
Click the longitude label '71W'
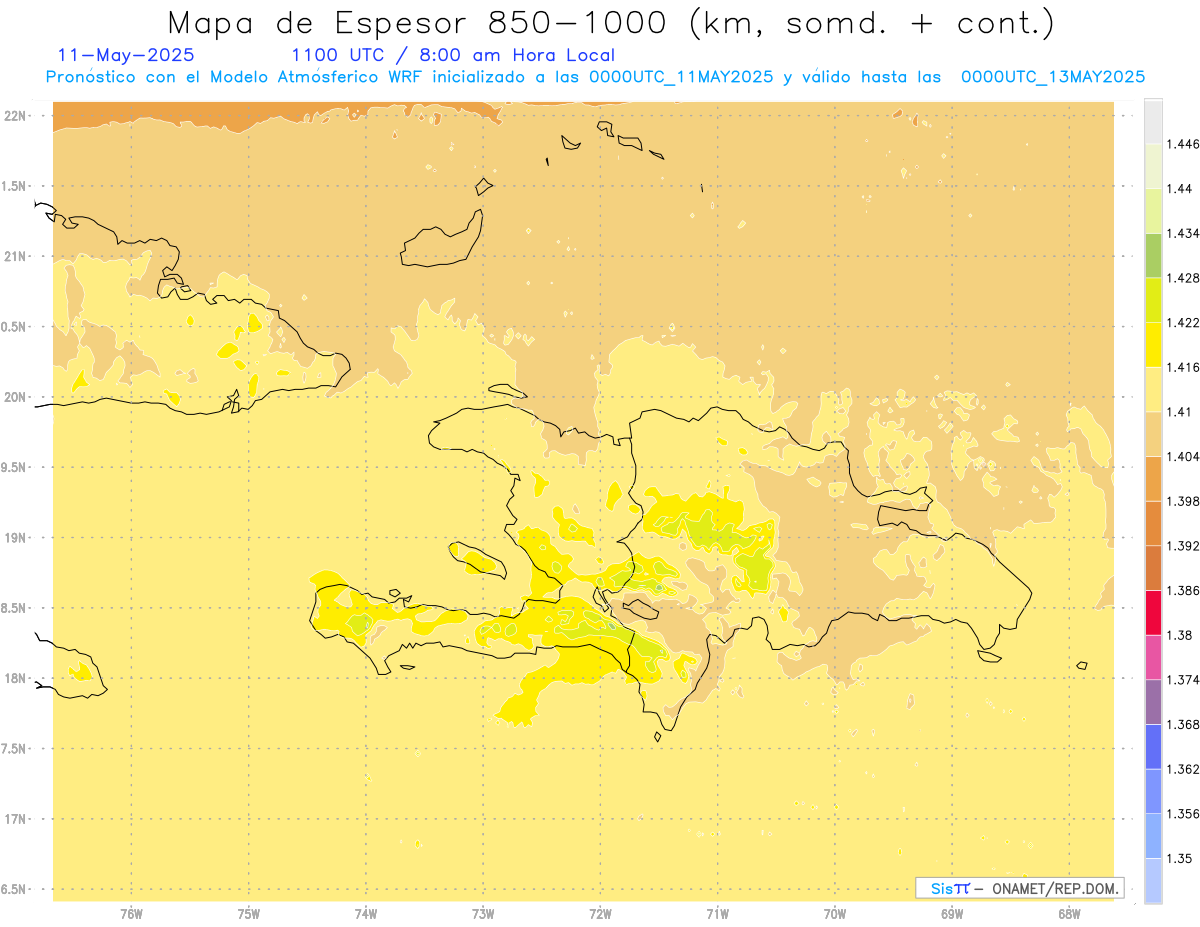pos(717,914)
